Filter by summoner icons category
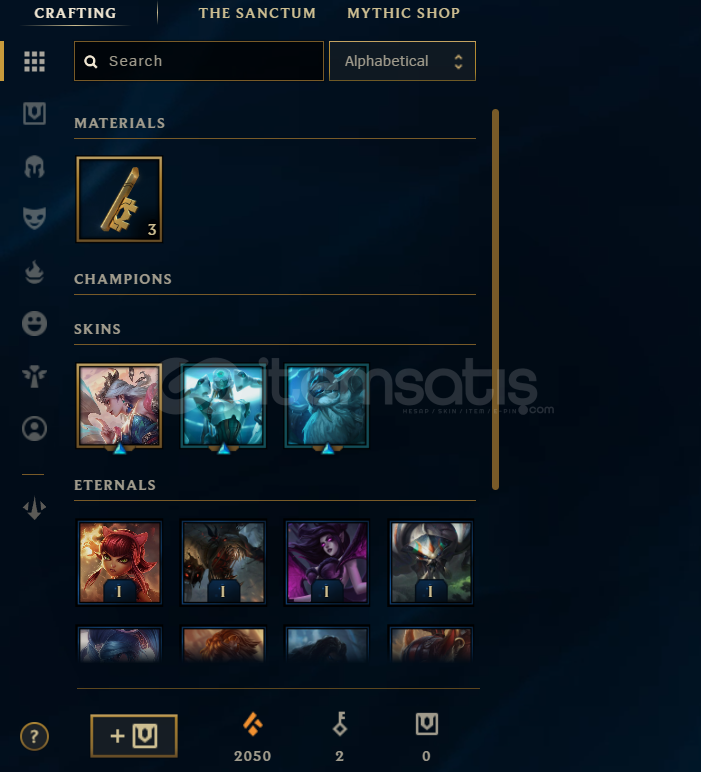Image resolution: width=701 pixels, height=772 pixels. pyautogui.click(x=34, y=428)
